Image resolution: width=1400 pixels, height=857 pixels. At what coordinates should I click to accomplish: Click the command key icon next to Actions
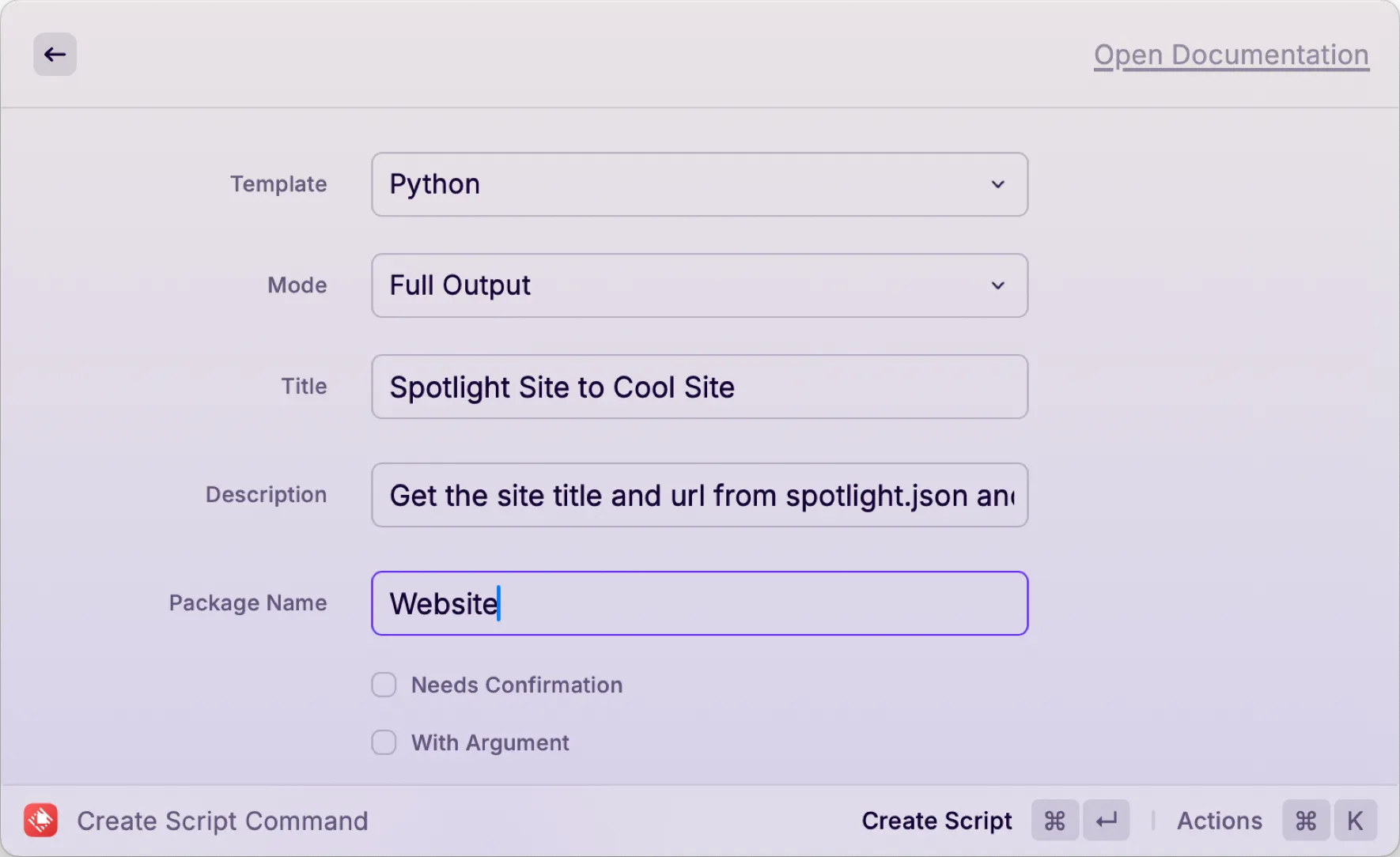coord(1305,820)
